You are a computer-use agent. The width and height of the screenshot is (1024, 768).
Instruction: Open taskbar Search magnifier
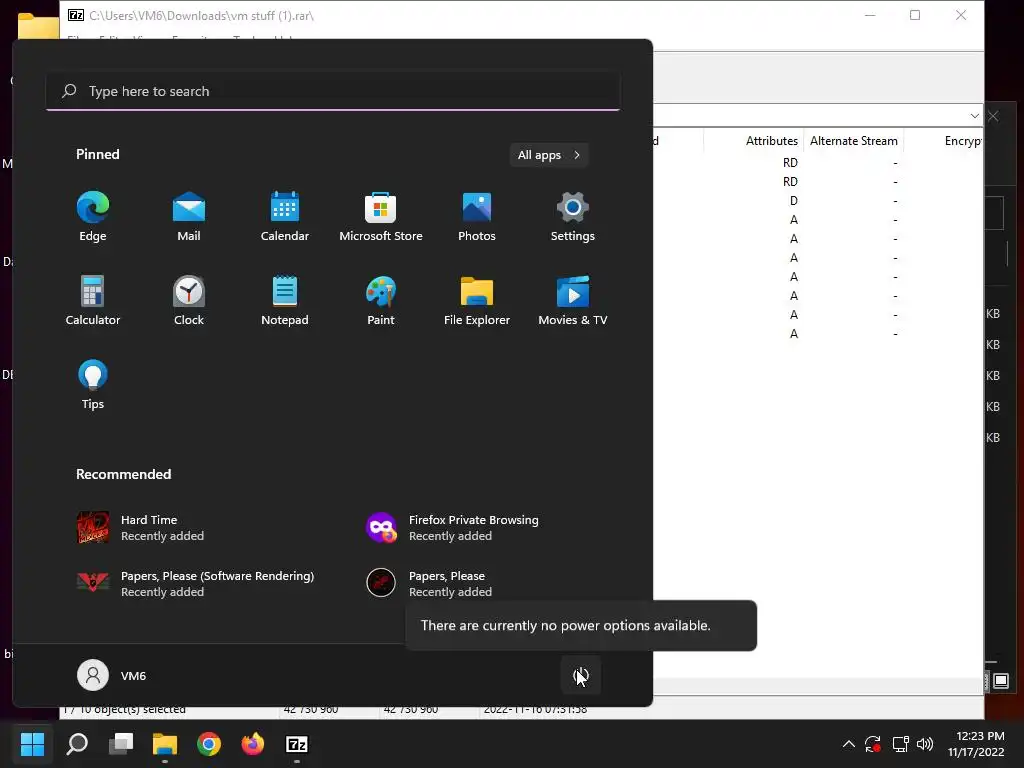(77, 744)
